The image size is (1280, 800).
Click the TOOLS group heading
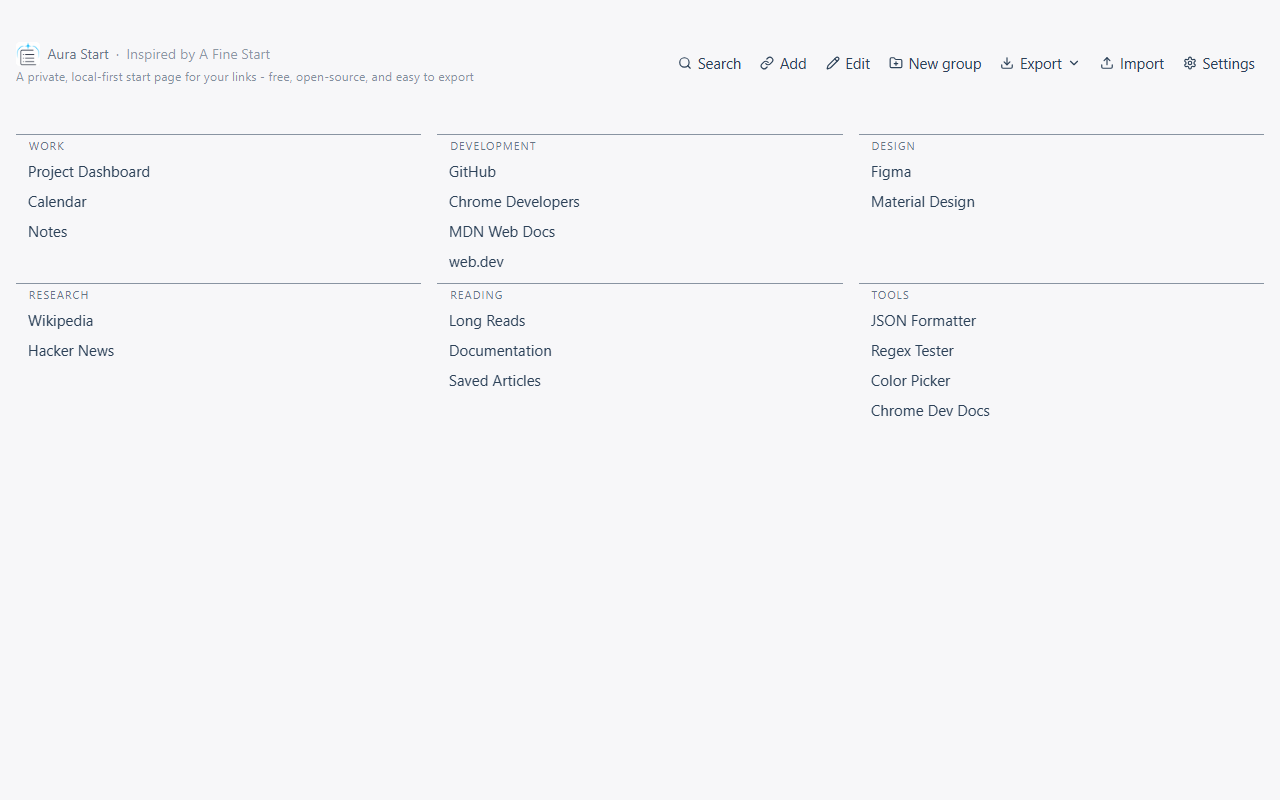890,295
